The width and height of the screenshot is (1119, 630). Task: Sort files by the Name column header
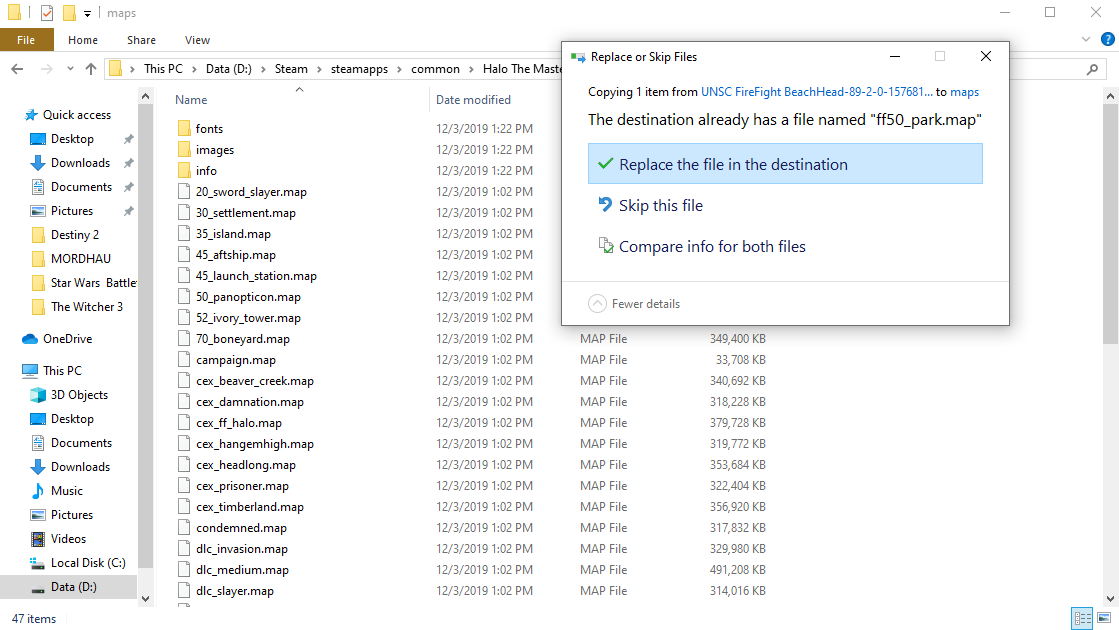click(191, 100)
